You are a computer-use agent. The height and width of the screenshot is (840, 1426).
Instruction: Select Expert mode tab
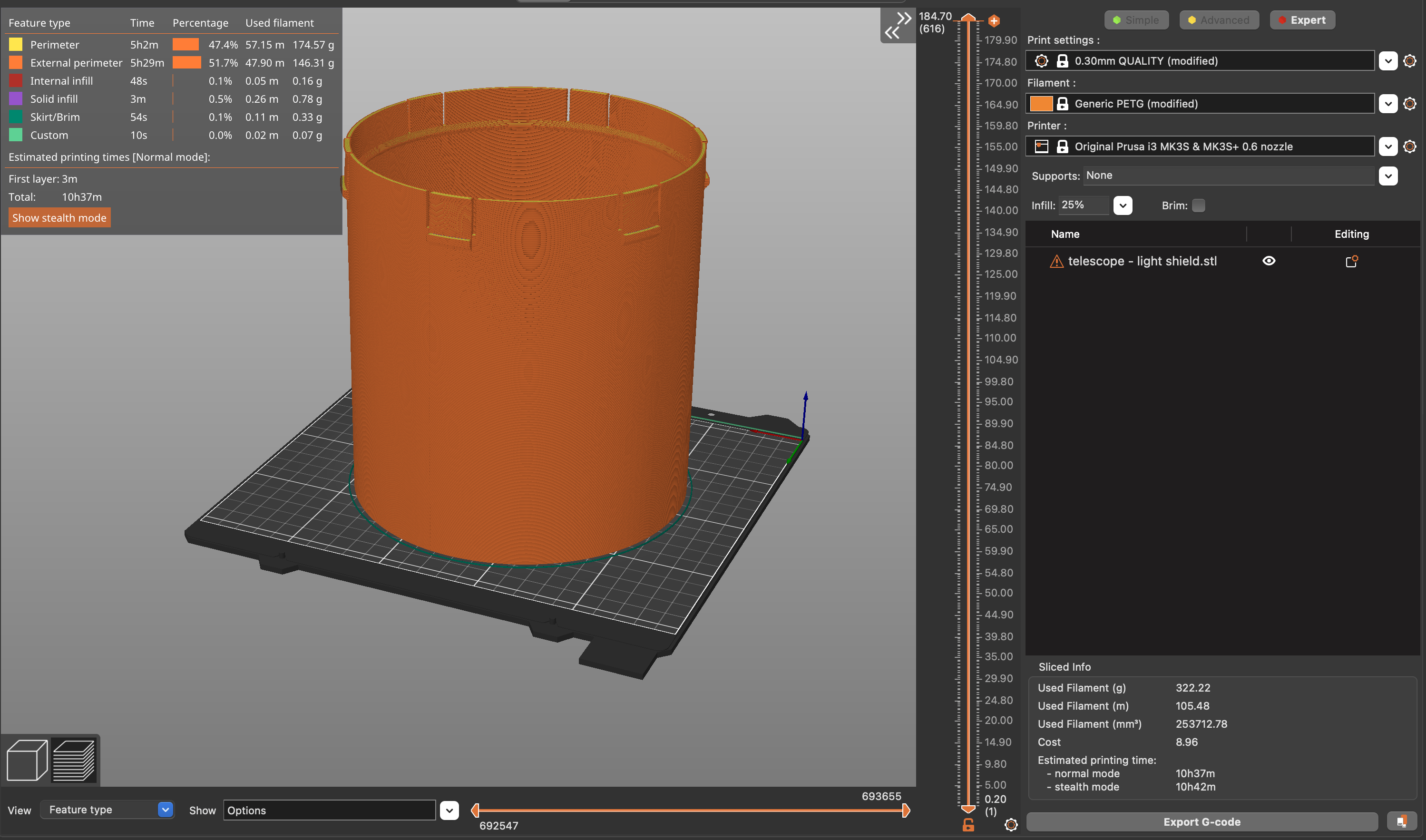(1302, 20)
